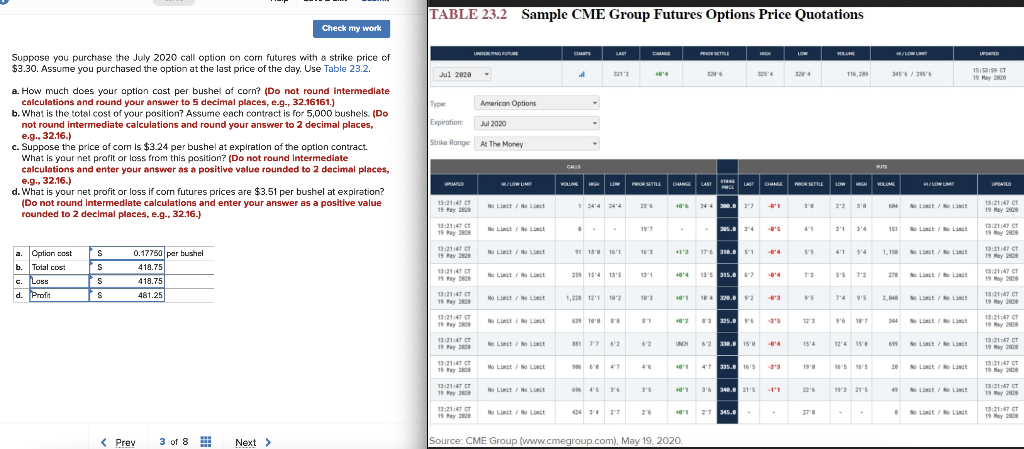Click the Profit answer field showing 481.25
Viewport: 1024px width, 449px height.
coord(127,296)
